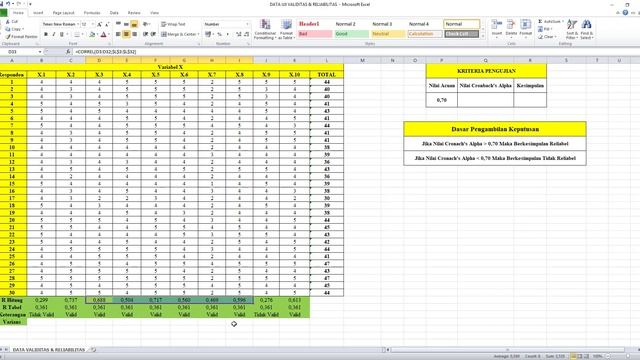Switch to the Page Layout tab
640x360 pixels.
point(63,13)
